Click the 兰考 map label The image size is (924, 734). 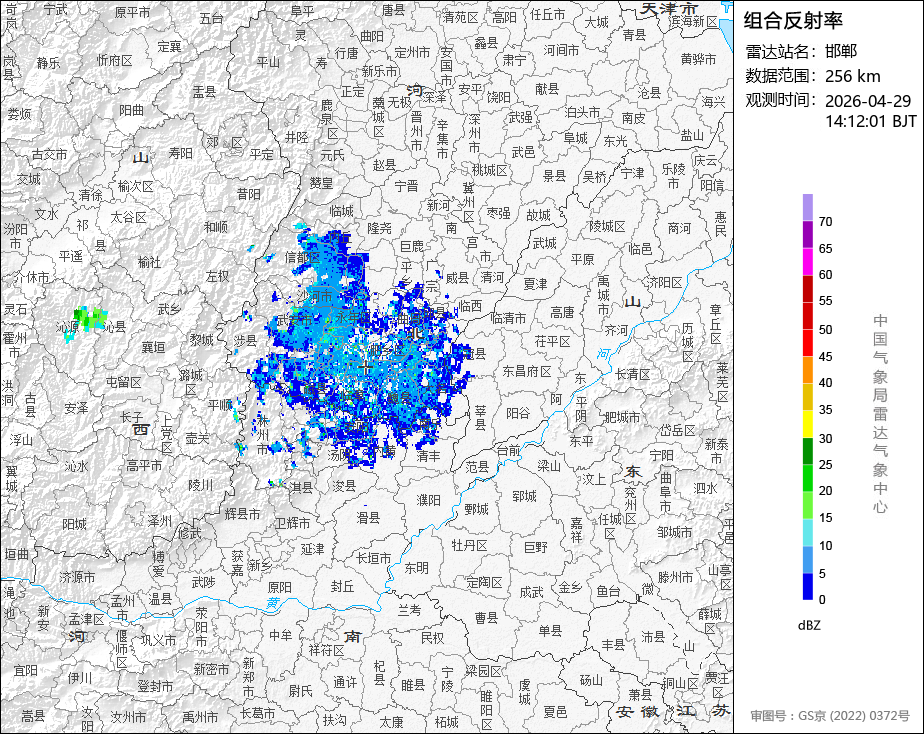click(410, 610)
